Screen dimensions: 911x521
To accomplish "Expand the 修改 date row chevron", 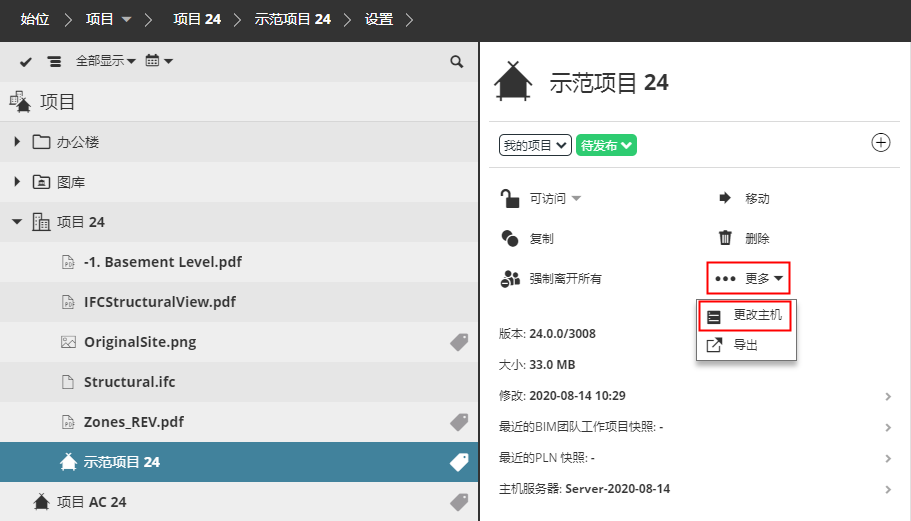I will pos(888,397).
